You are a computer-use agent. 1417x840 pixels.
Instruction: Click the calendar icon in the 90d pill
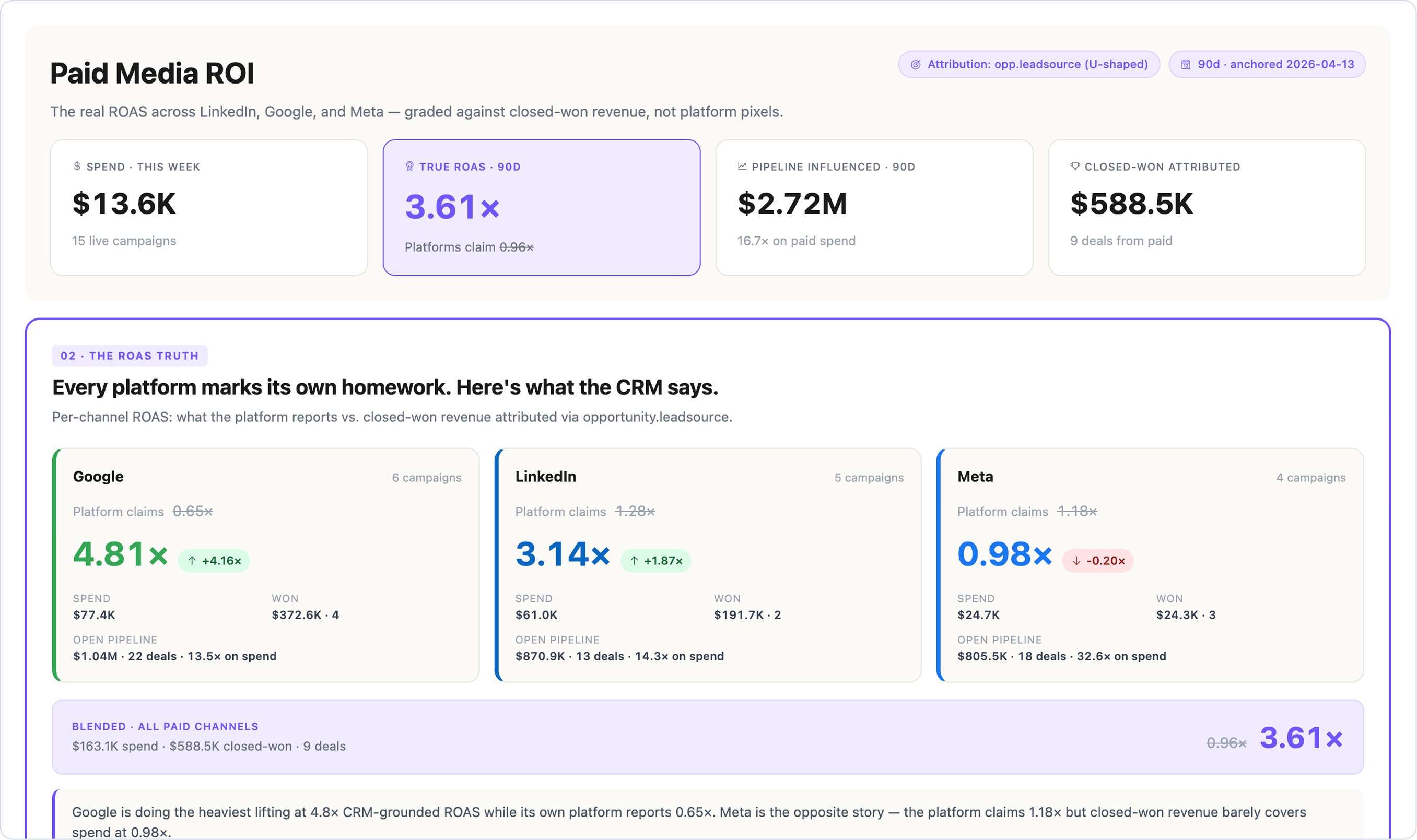pos(1186,65)
